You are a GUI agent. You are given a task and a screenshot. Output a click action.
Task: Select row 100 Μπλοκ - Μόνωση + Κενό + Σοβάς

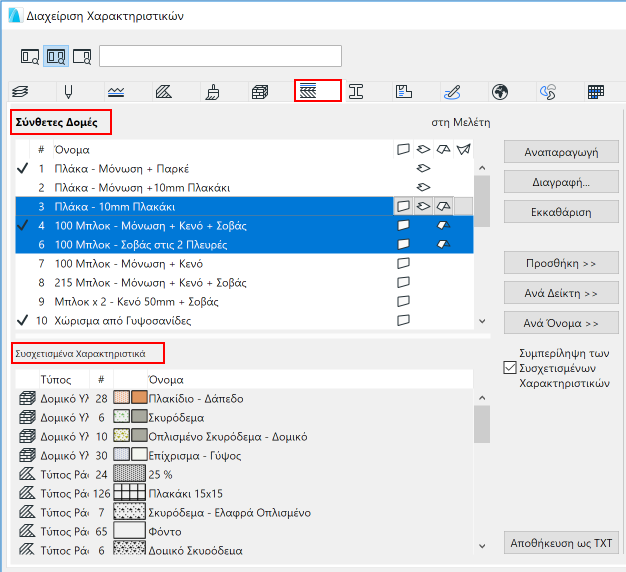[x=244, y=226]
